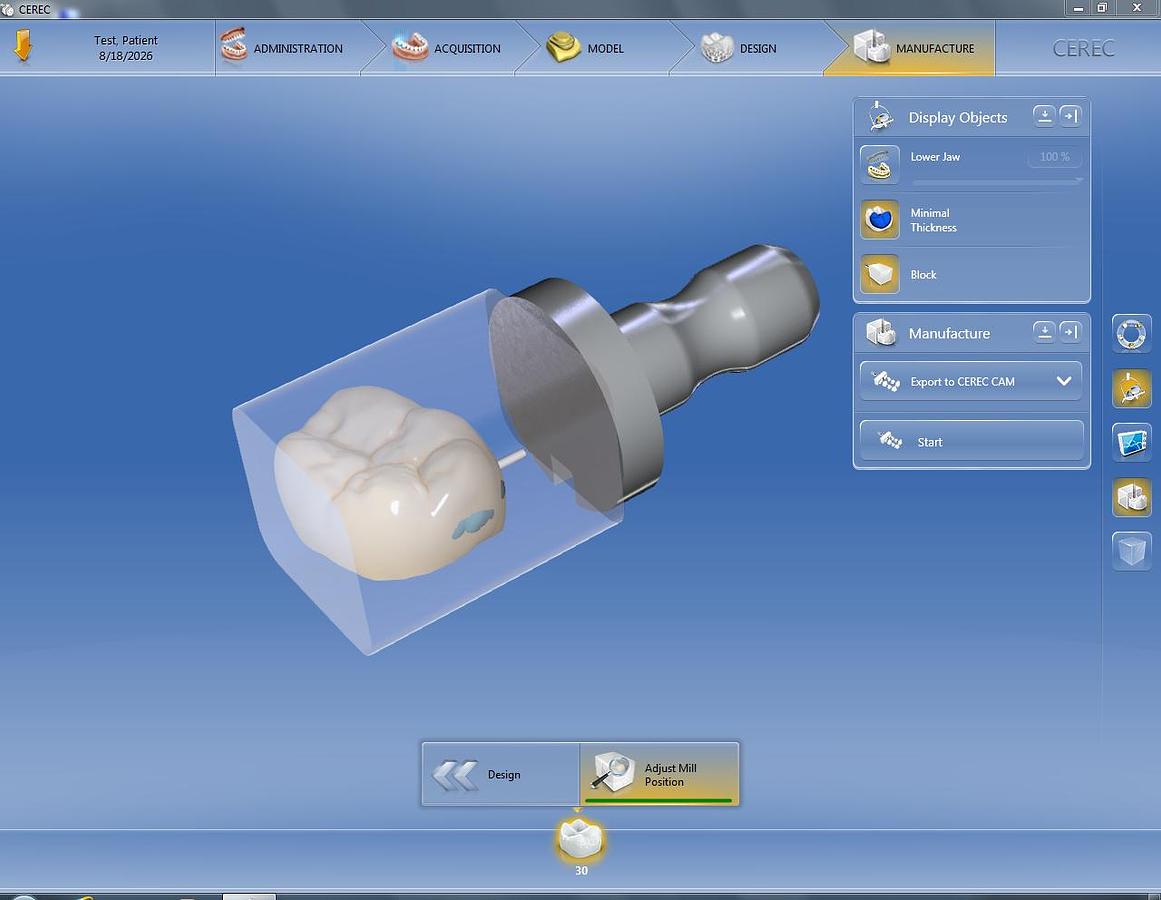Toggle Minimal Thickness display

[x=880, y=220]
